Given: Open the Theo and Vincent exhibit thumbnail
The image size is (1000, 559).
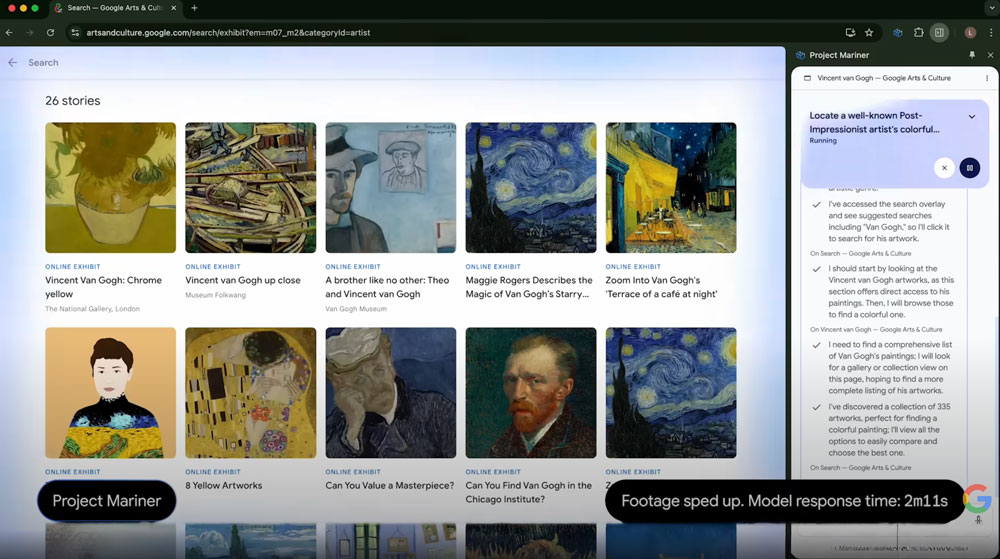Looking at the screenshot, I should click(391, 187).
